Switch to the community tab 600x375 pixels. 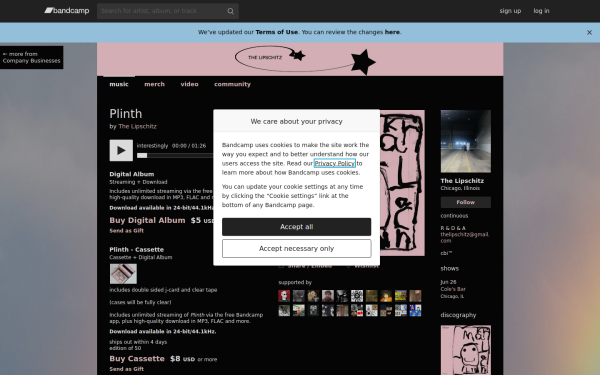point(232,84)
